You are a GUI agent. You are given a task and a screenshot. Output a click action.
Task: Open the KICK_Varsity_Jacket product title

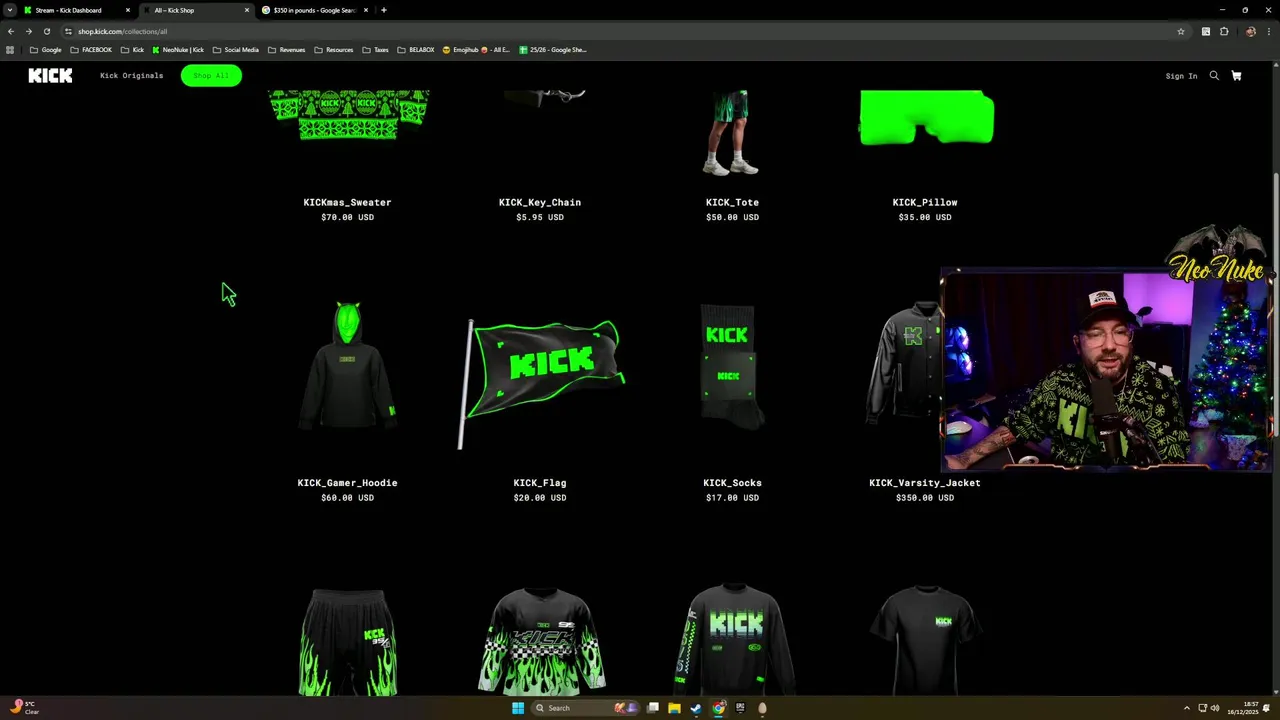coord(925,483)
